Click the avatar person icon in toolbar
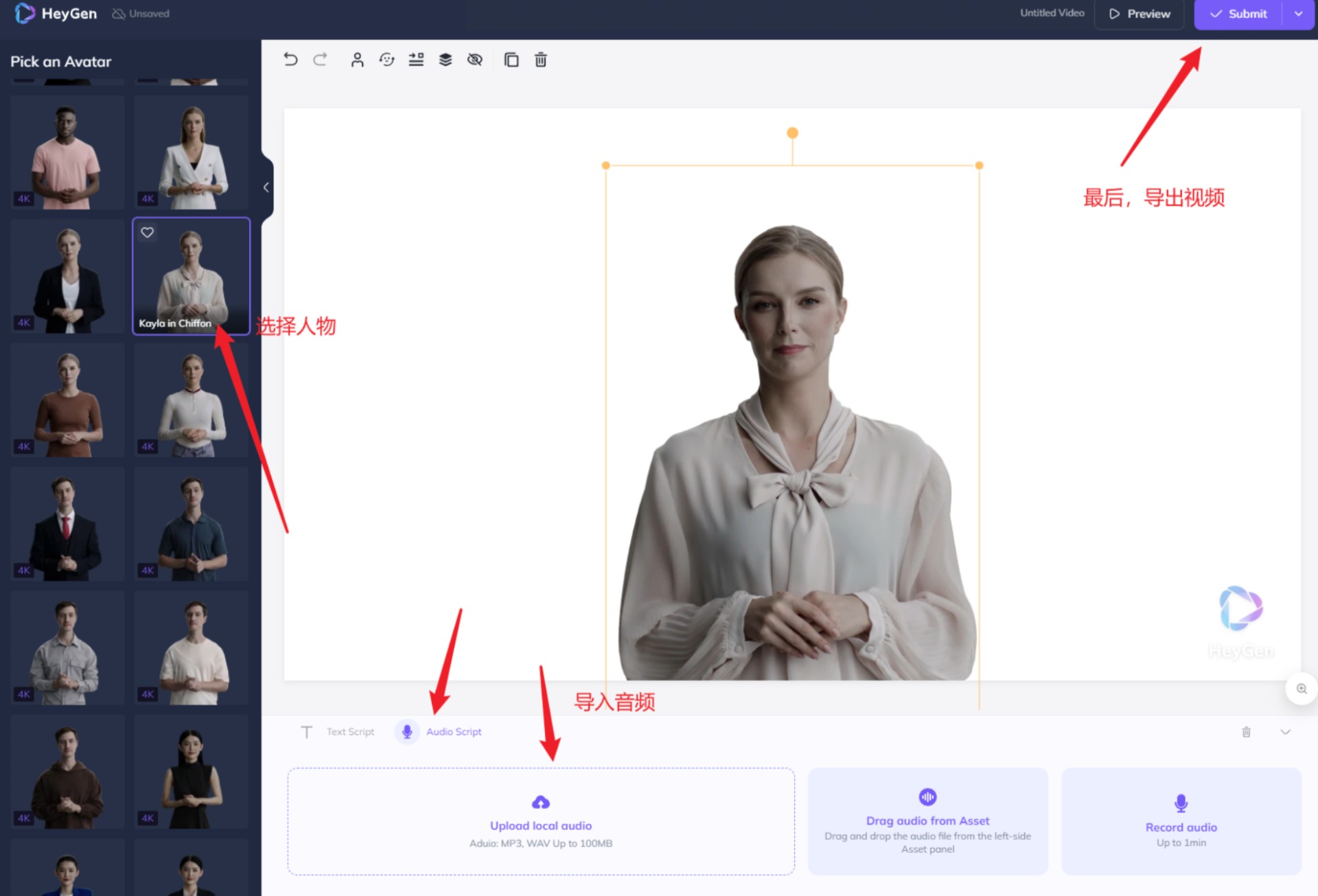 click(357, 60)
